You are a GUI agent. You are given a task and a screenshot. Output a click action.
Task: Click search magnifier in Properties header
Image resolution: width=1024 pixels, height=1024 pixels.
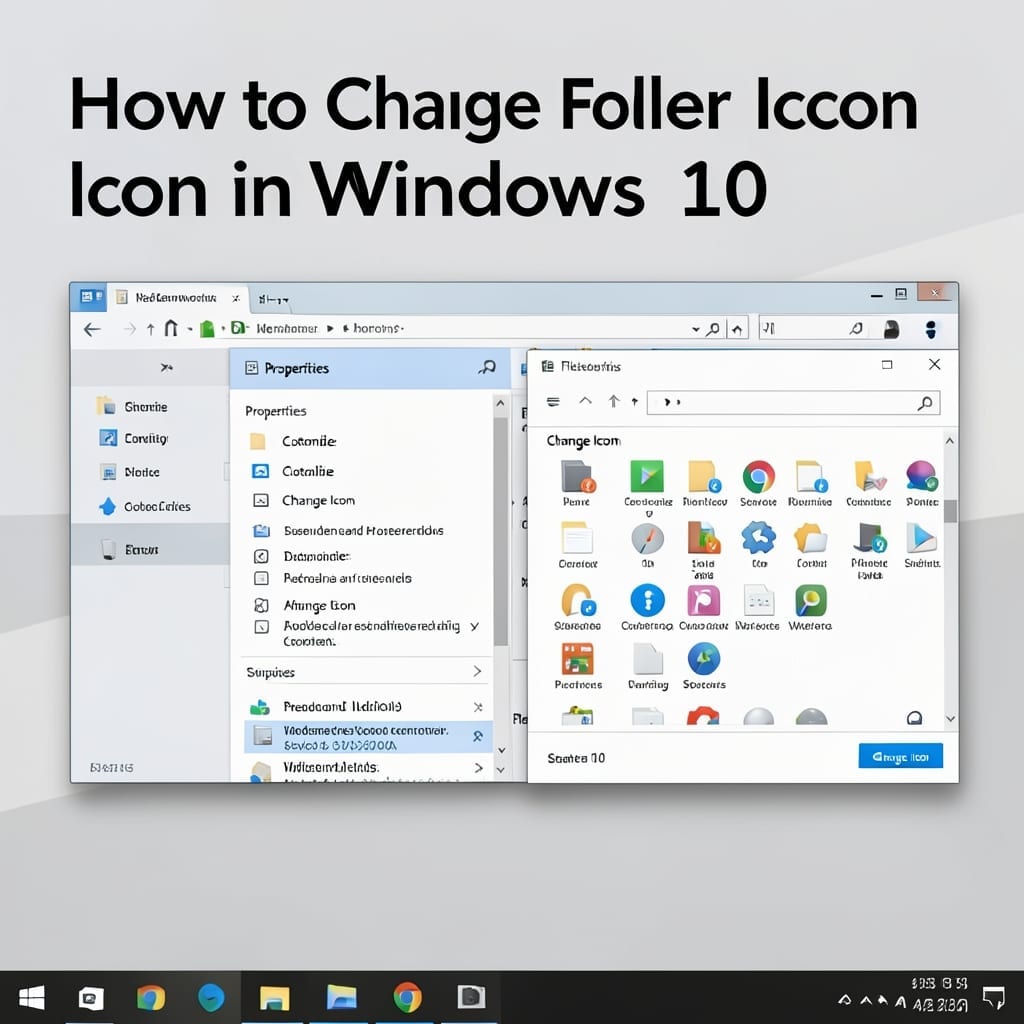487,368
